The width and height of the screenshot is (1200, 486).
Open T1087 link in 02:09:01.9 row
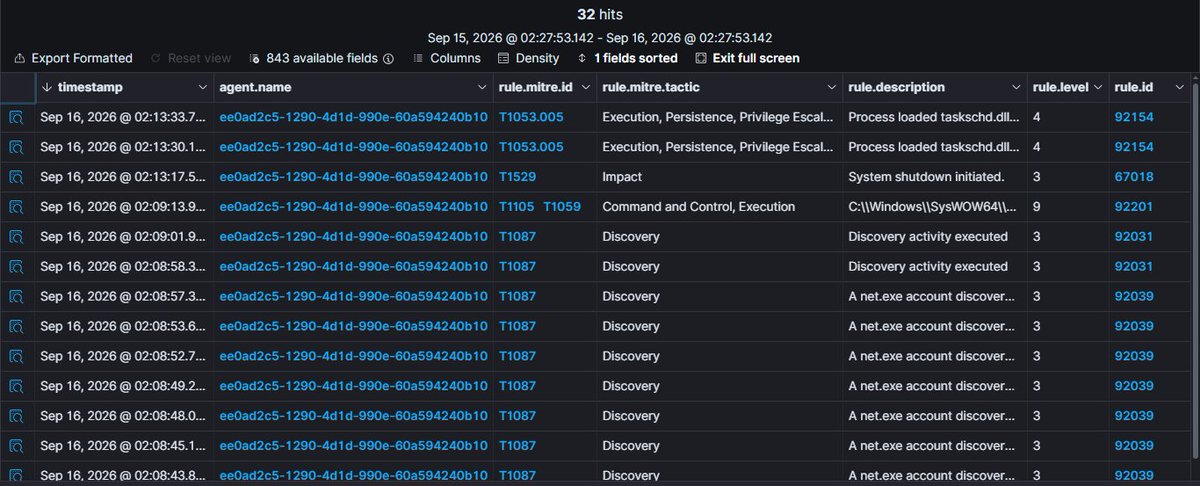pos(517,237)
